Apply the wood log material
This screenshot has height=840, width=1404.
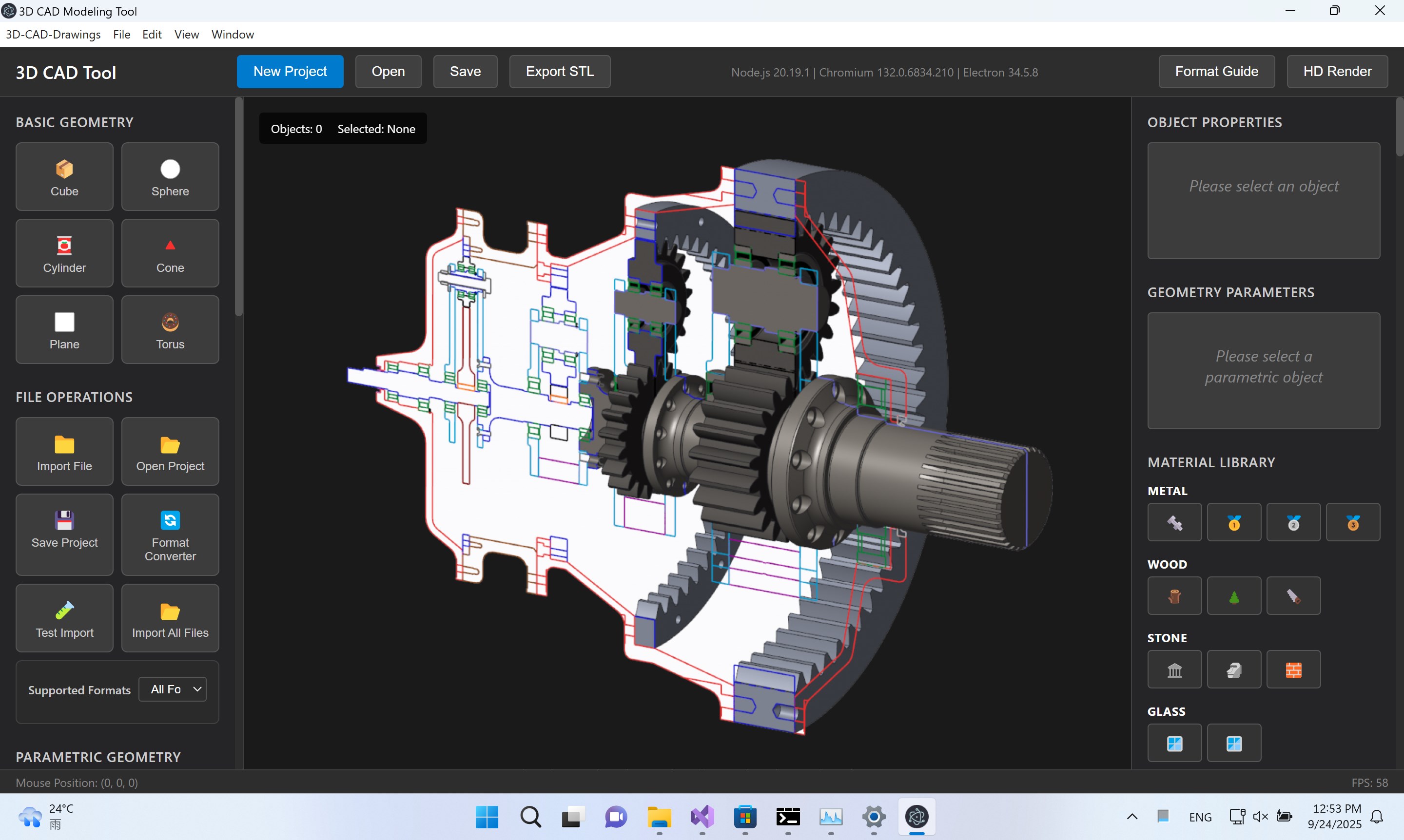tap(1174, 595)
